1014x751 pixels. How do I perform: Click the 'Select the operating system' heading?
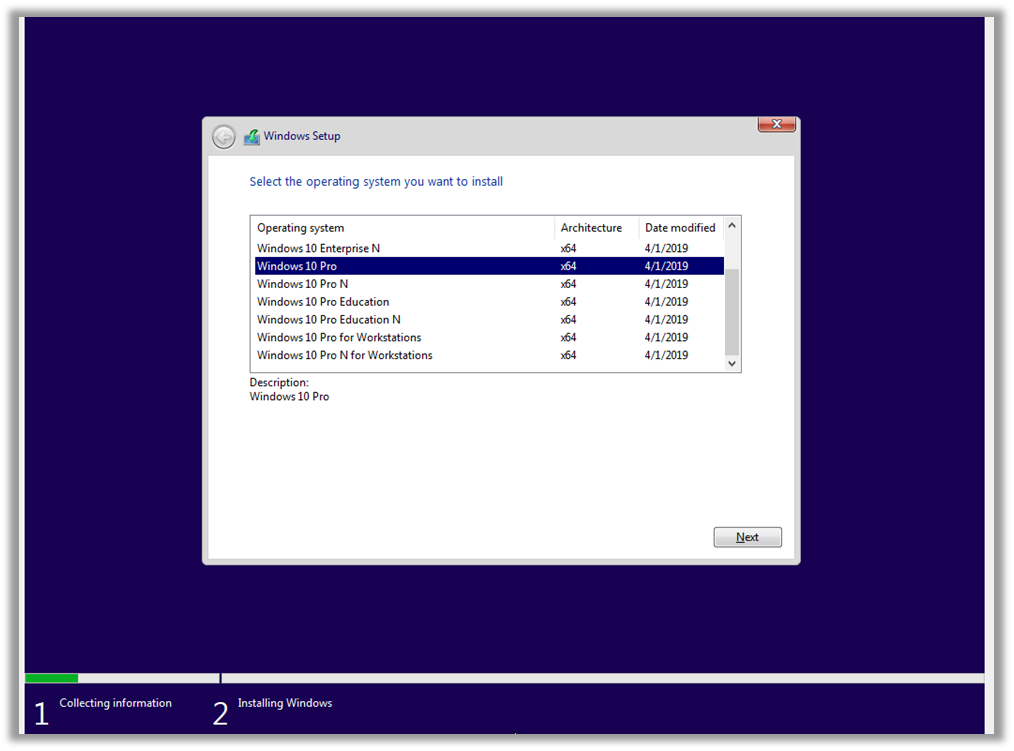376,182
